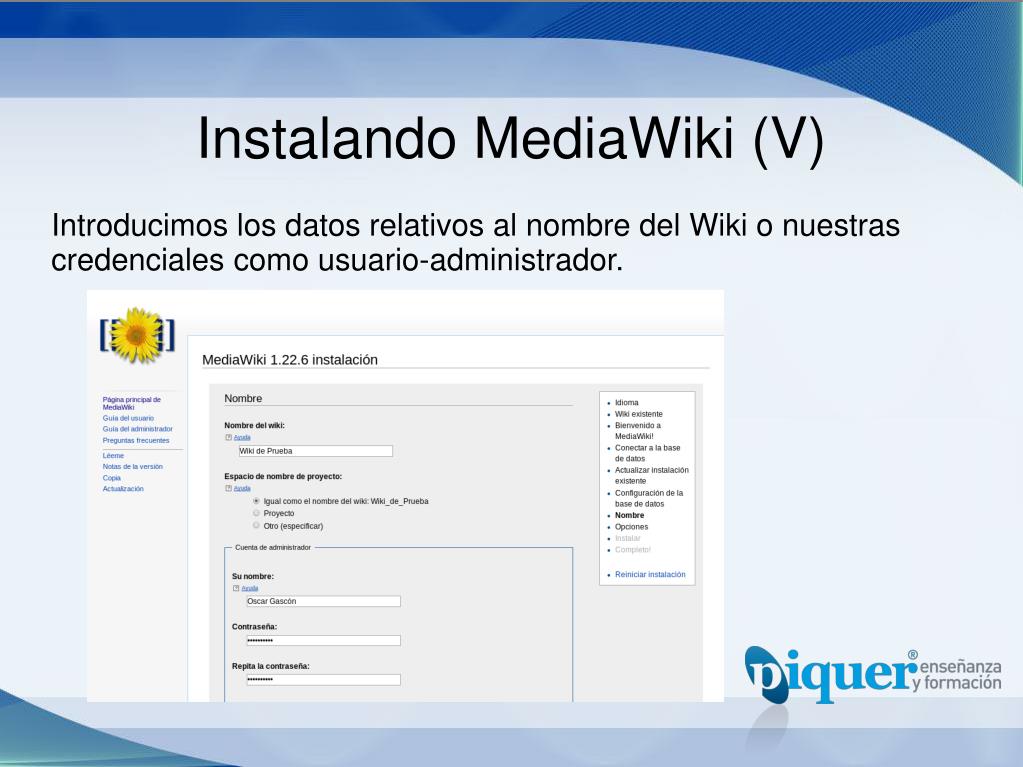Open 'Guía del administrador' sidebar link
1023x767 pixels.
138,429
